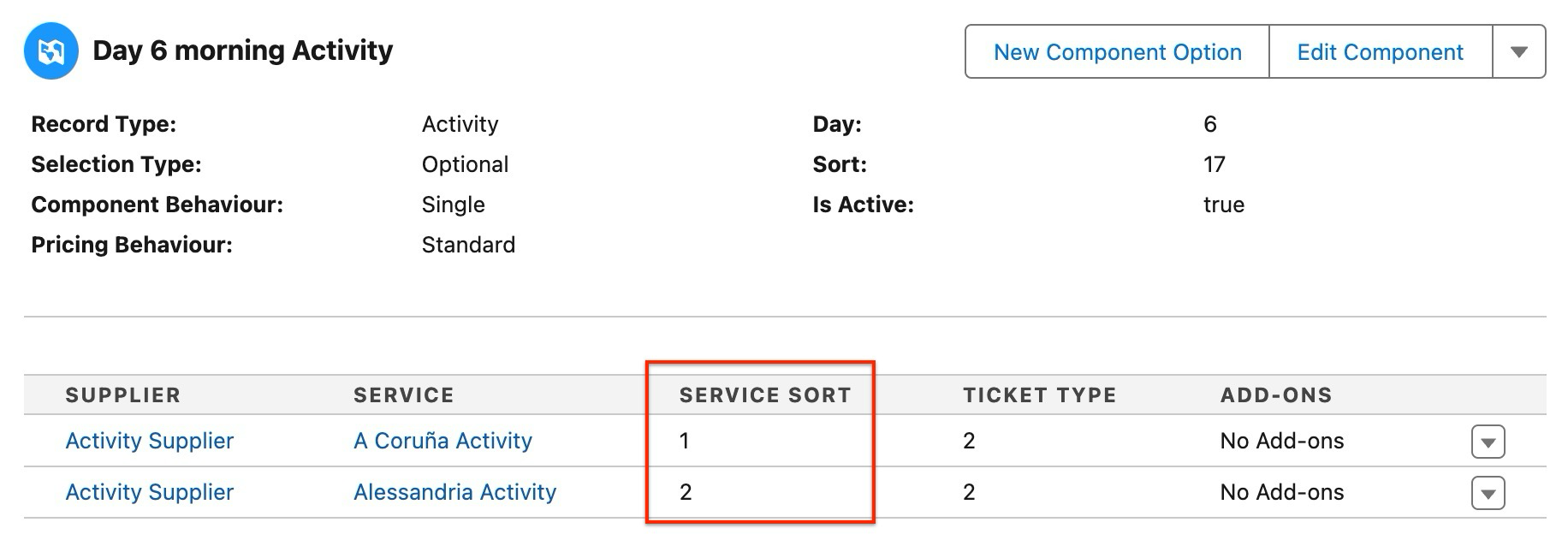This screenshot has width=1568, height=546.
Task: Click the Day 6 morning Activity title
Action: point(243,50)
